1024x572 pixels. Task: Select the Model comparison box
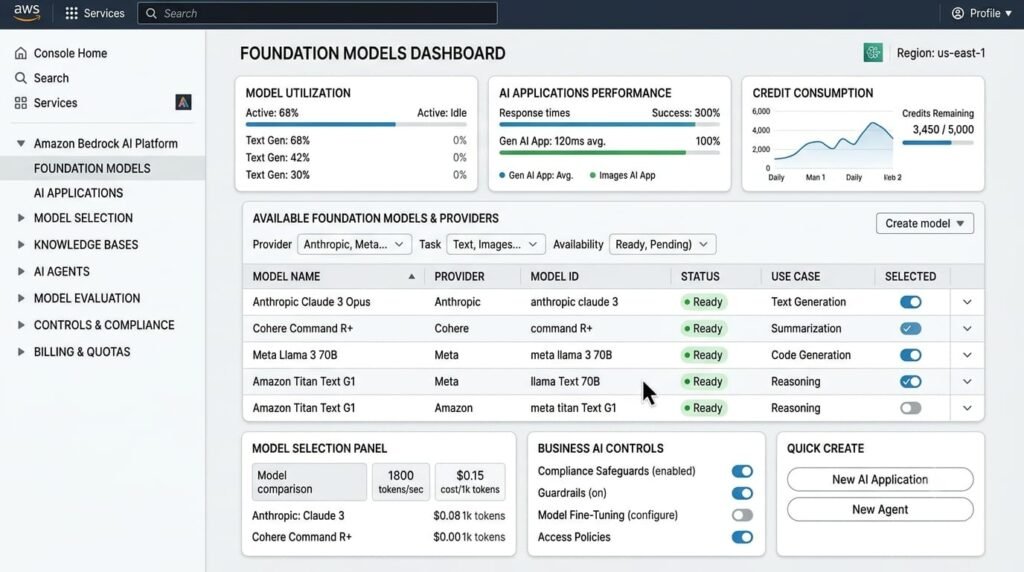tap(309, 482)
